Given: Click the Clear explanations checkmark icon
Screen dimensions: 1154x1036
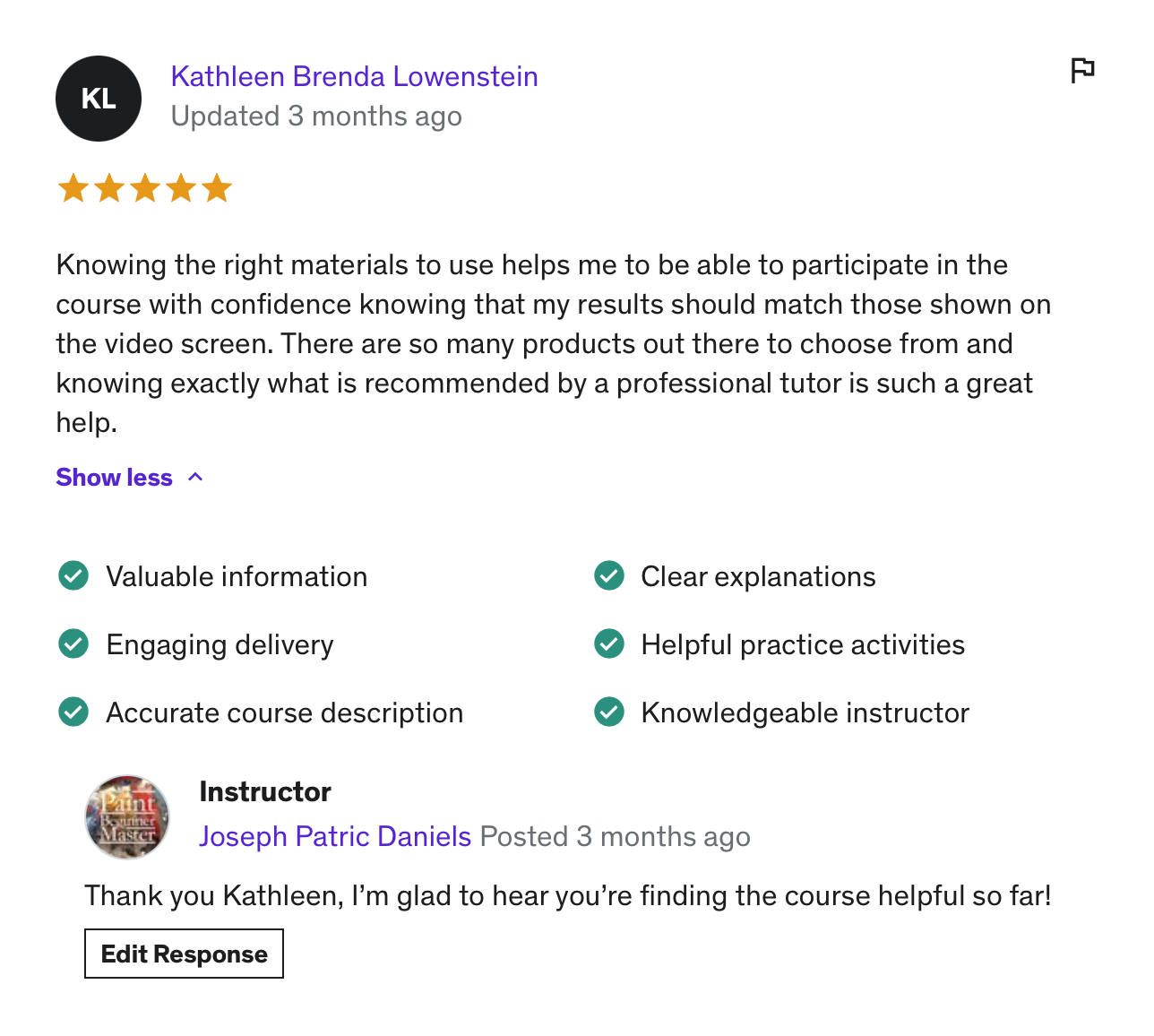Looking at the screenshot, I should click(x=609, y=575).
